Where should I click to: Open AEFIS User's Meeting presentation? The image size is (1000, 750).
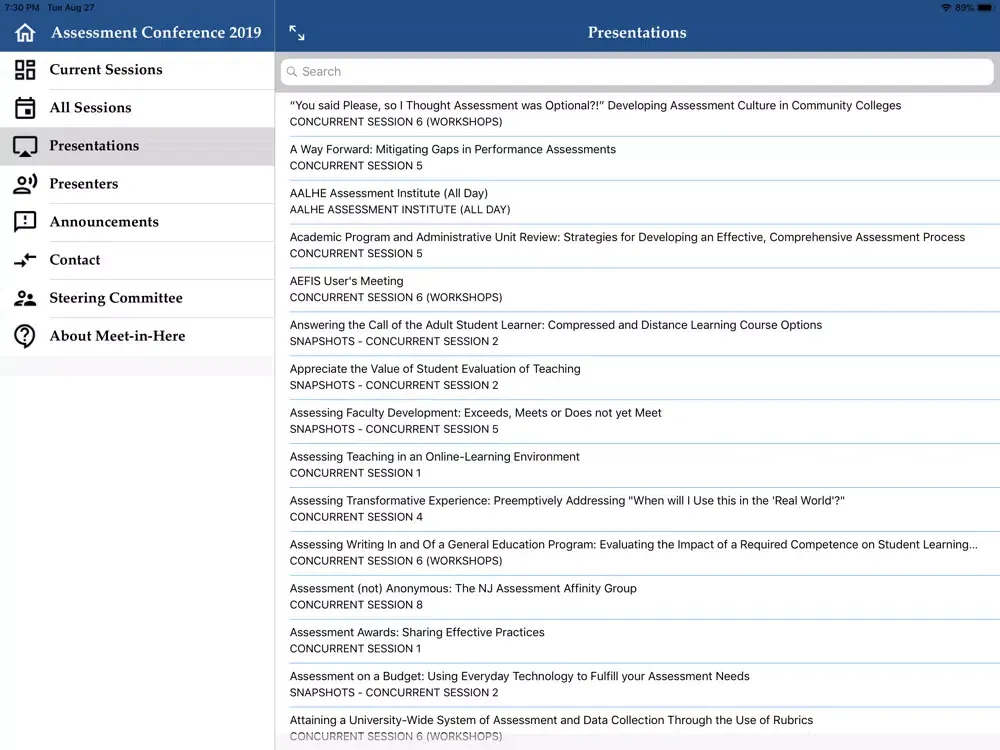638,290
